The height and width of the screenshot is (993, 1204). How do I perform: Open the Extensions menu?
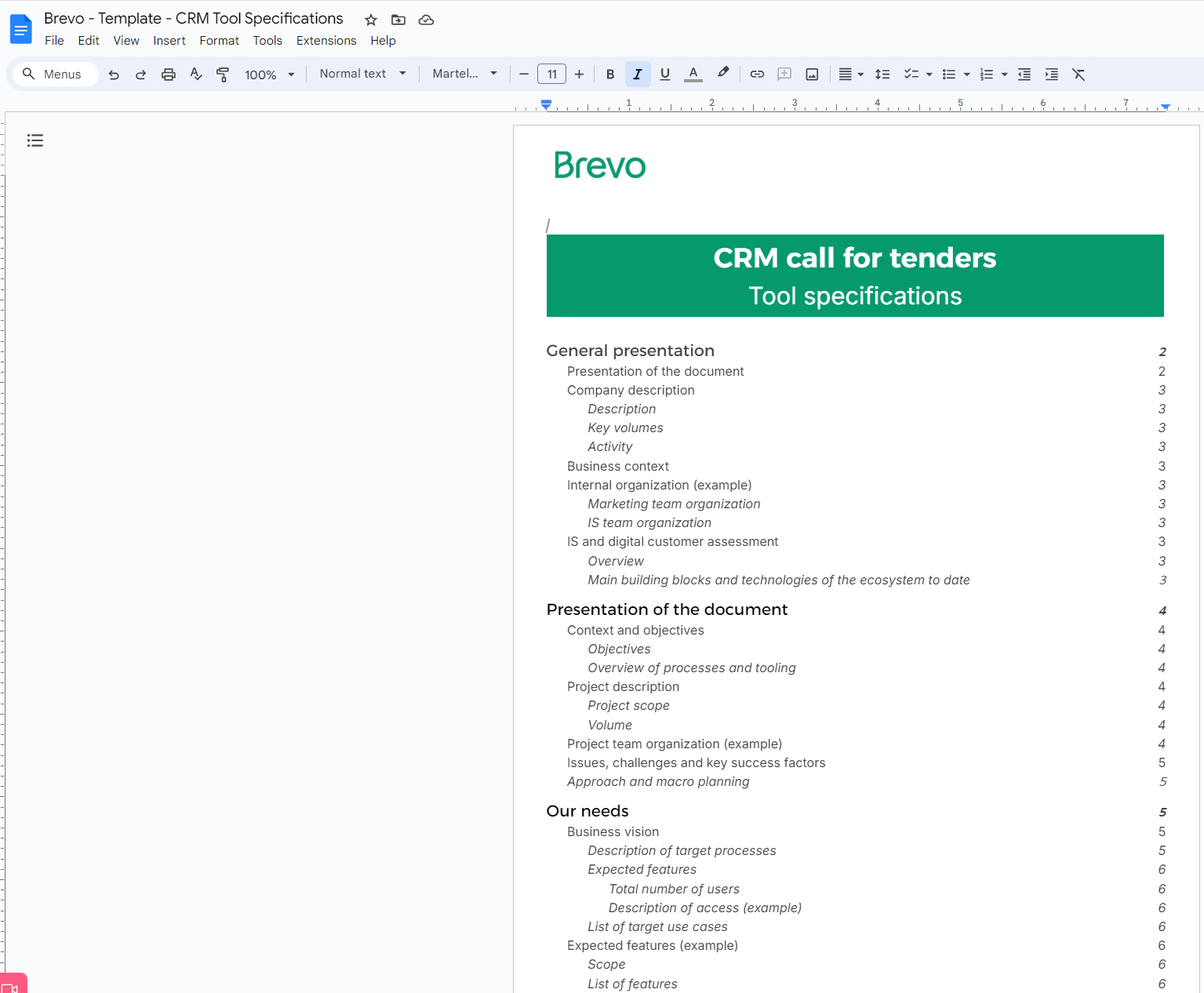326,41
